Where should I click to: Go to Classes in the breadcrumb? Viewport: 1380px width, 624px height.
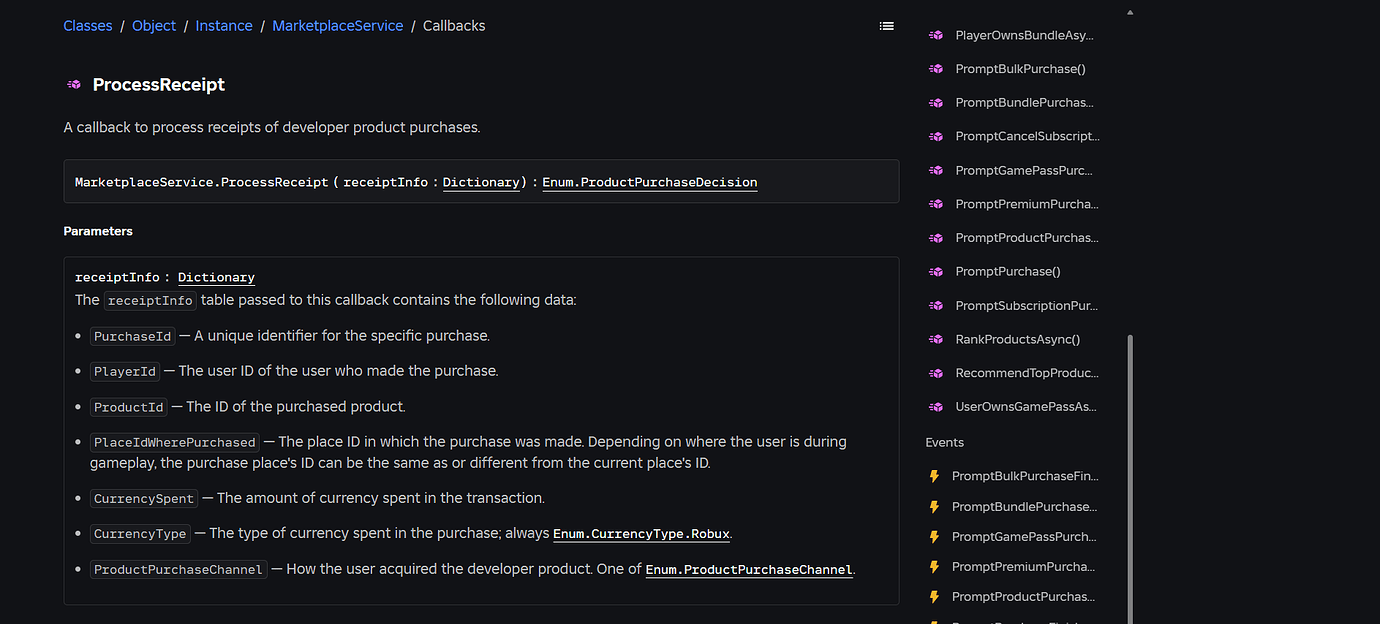[88, 26]
